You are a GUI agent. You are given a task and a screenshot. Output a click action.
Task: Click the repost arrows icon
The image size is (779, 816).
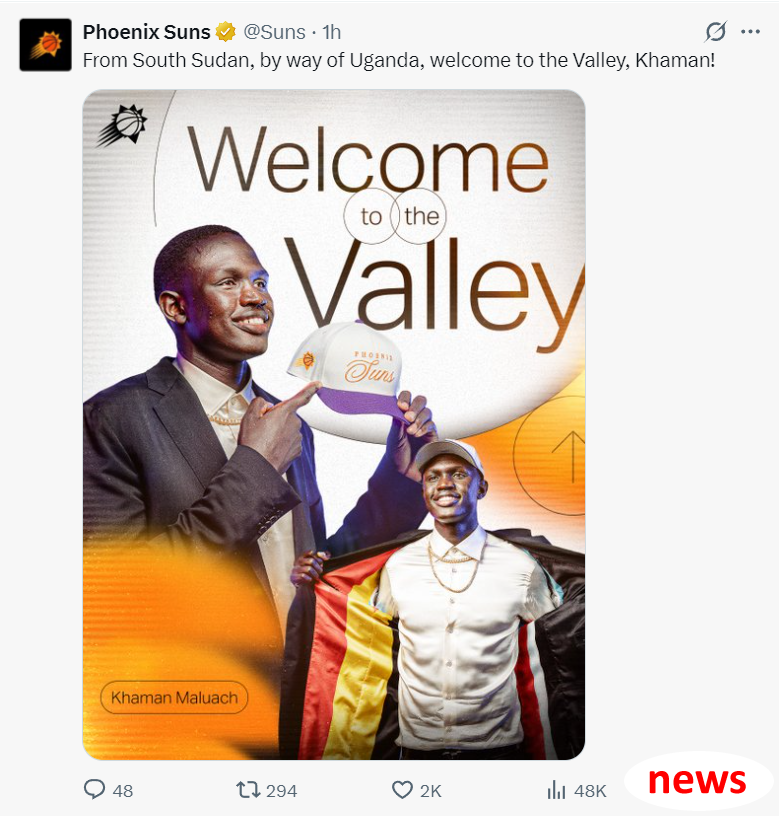pos(248,789)
